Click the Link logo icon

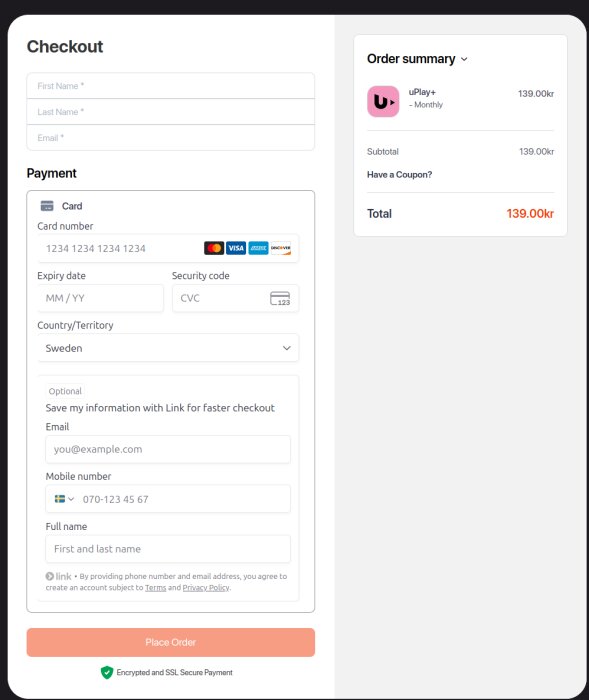tap(58, 576)
